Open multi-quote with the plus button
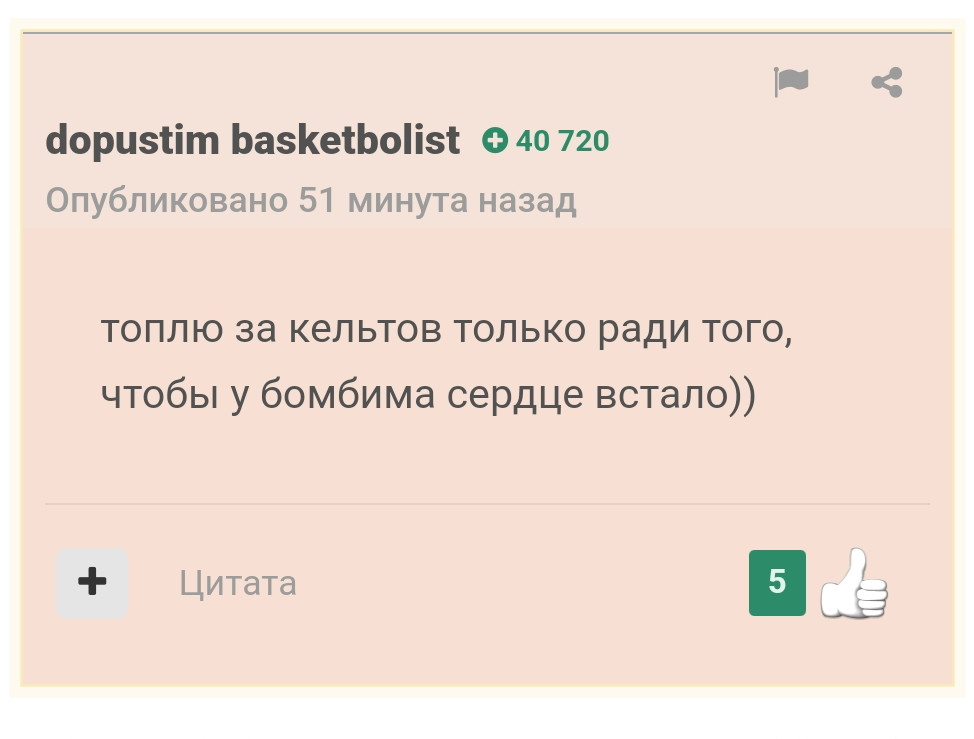This screenshot has width=974, height=739. (92, 583)
